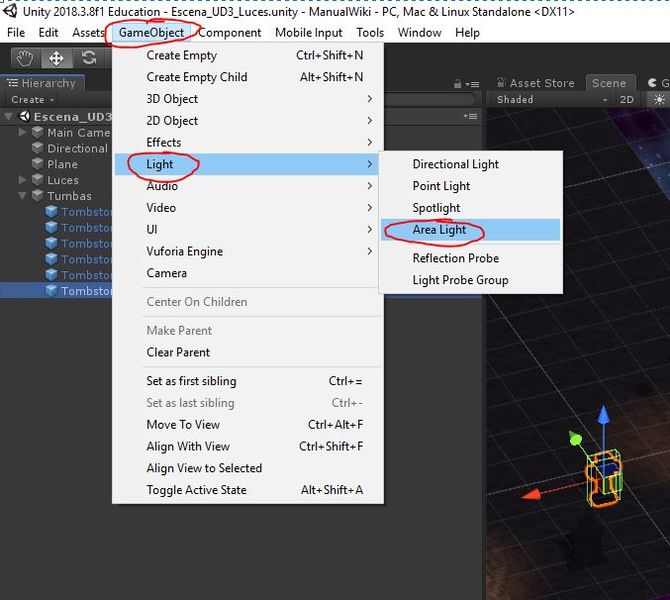Screen dimensions: 670x600
Task: Open the Create dropdown in Hierarchy
Action: [x=32, y=100]
